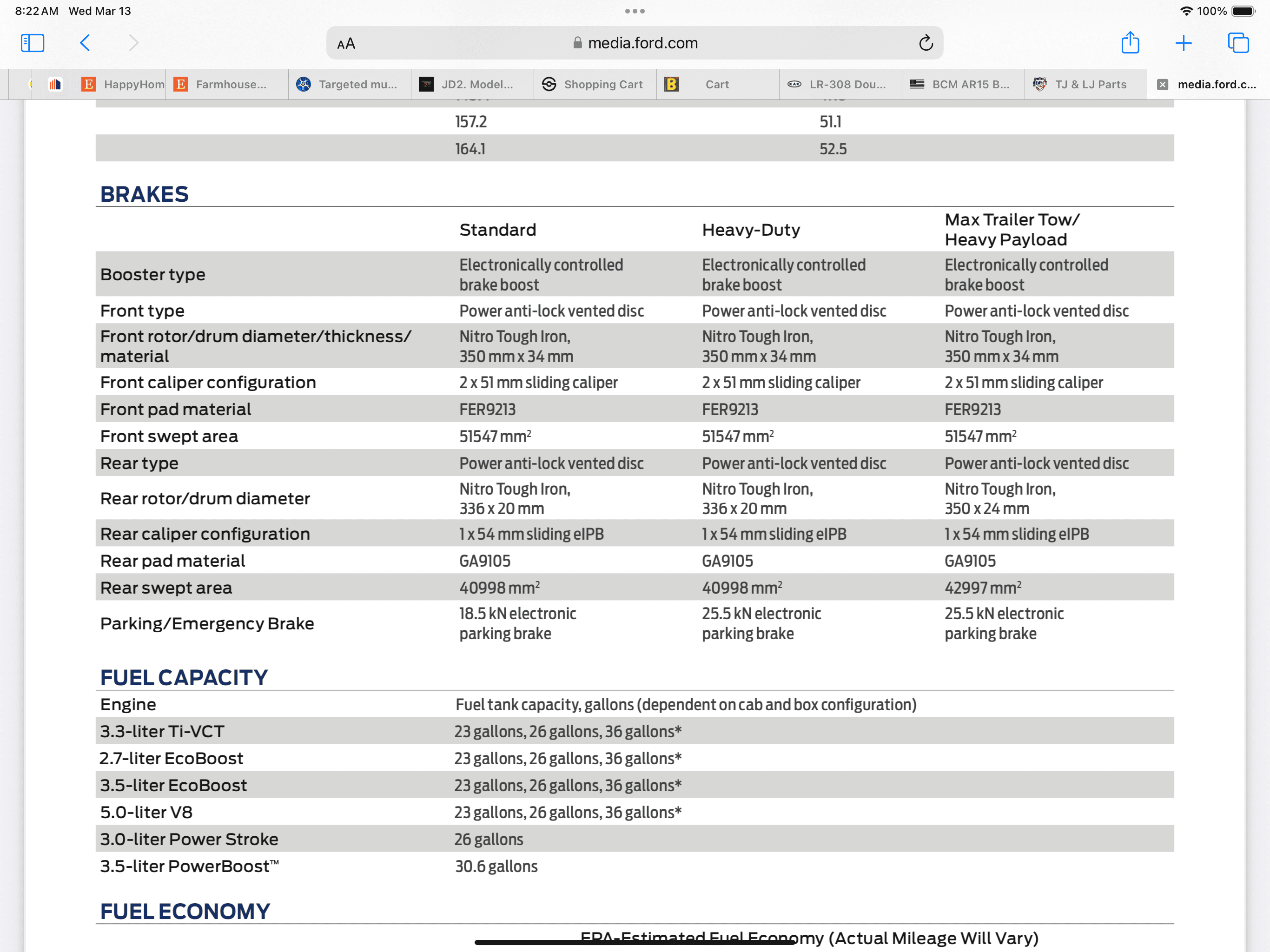The image size is (1270, 952).
Task: Select Front pad material FER9213 under Standard
Action: pyautogui.click(x=488, y=410)
